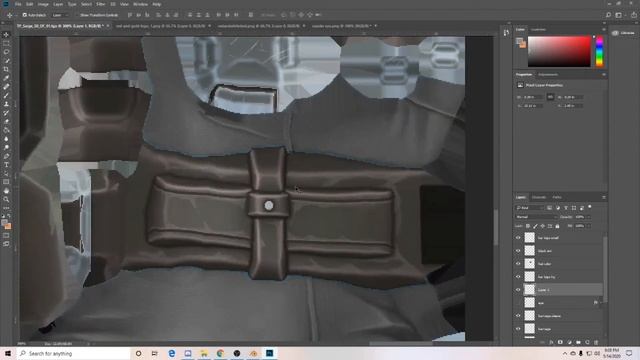Image resolution: width=640 pixels, height=360 pixels.
Task: Switch to the Adjustments tab
Action: [x=548, y=75]
